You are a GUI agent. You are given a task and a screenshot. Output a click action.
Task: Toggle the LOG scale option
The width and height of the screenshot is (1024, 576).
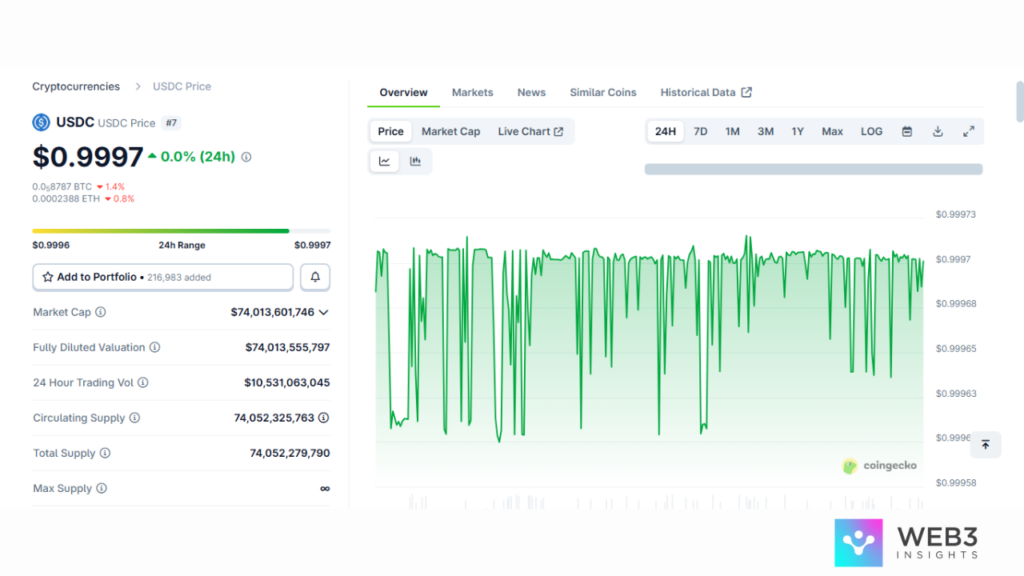[871, 131]
